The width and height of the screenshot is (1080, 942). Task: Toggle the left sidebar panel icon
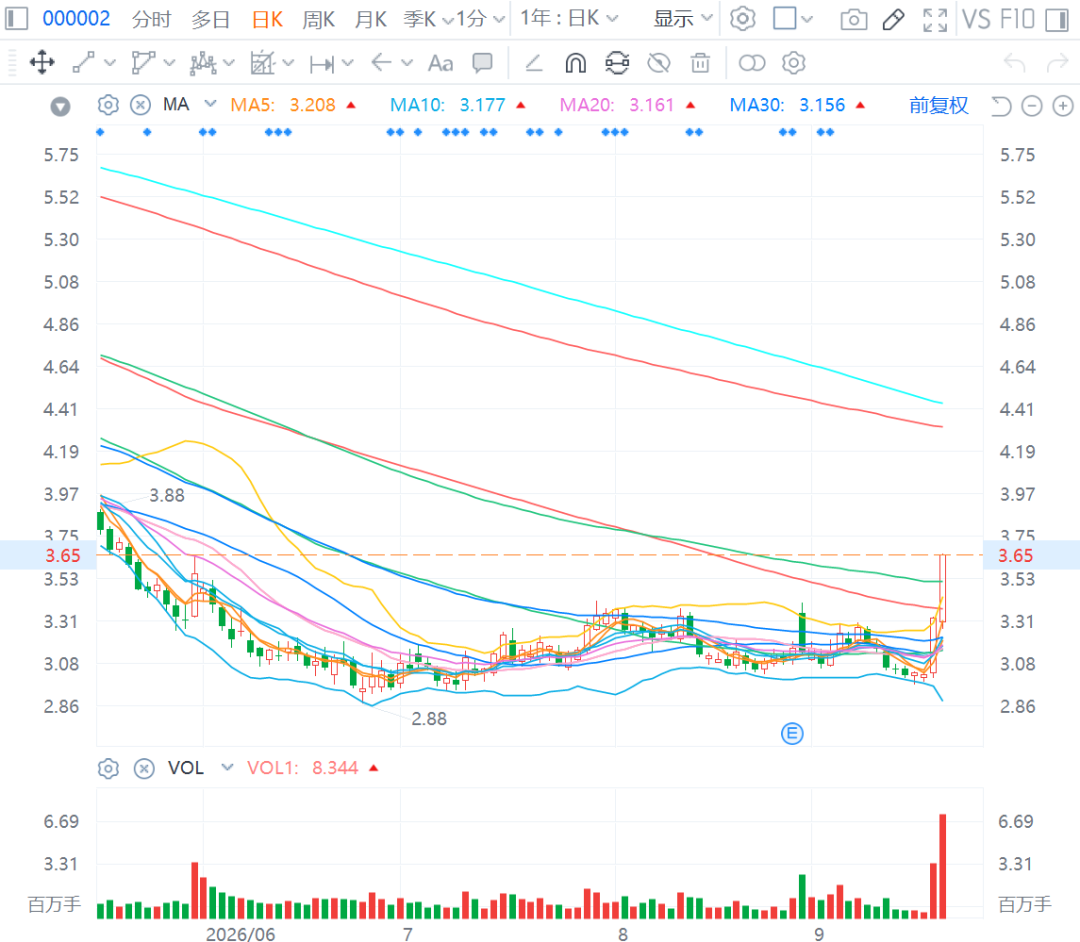point(17,19)
